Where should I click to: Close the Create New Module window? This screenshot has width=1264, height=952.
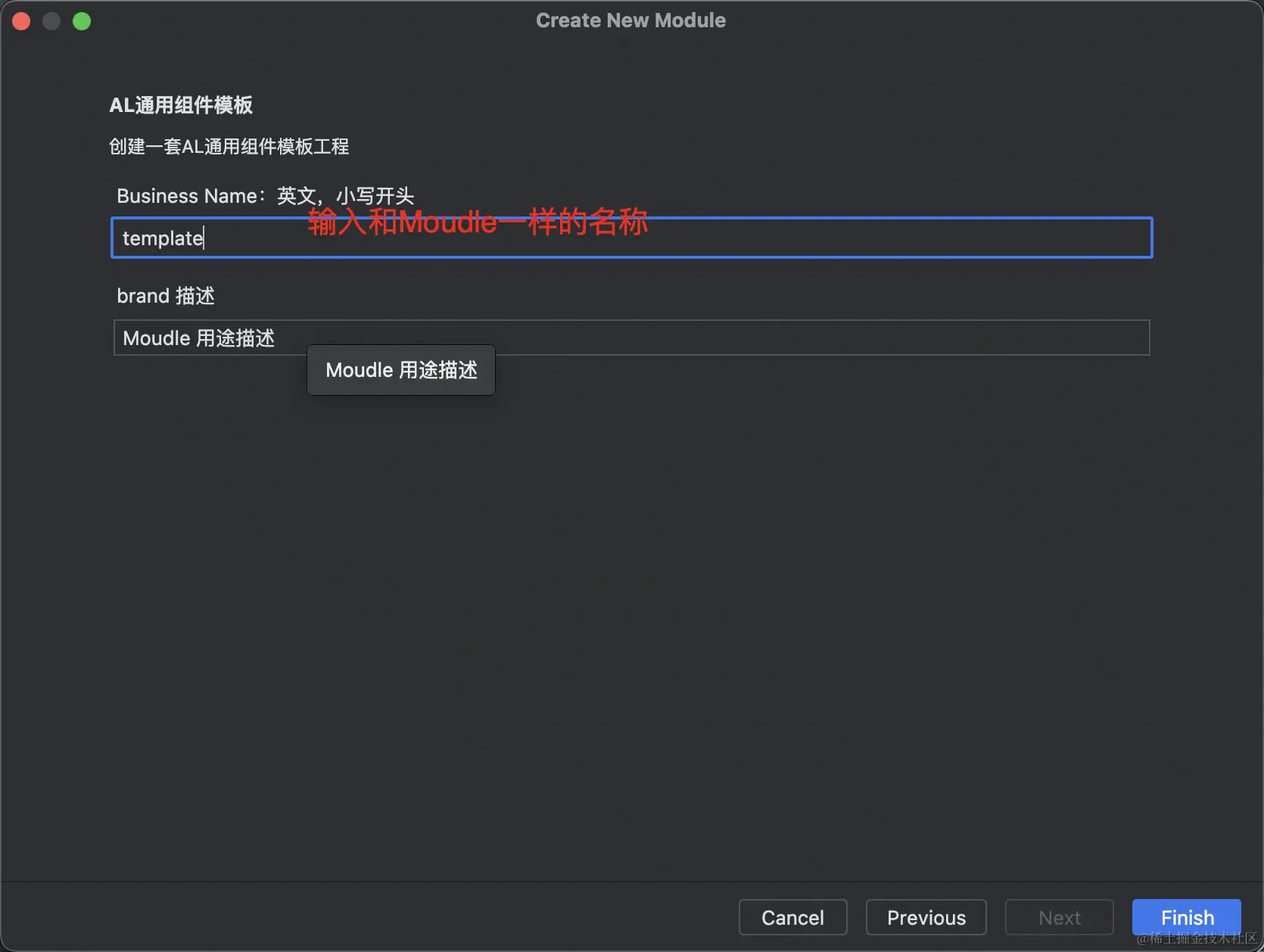coord(21,21)
